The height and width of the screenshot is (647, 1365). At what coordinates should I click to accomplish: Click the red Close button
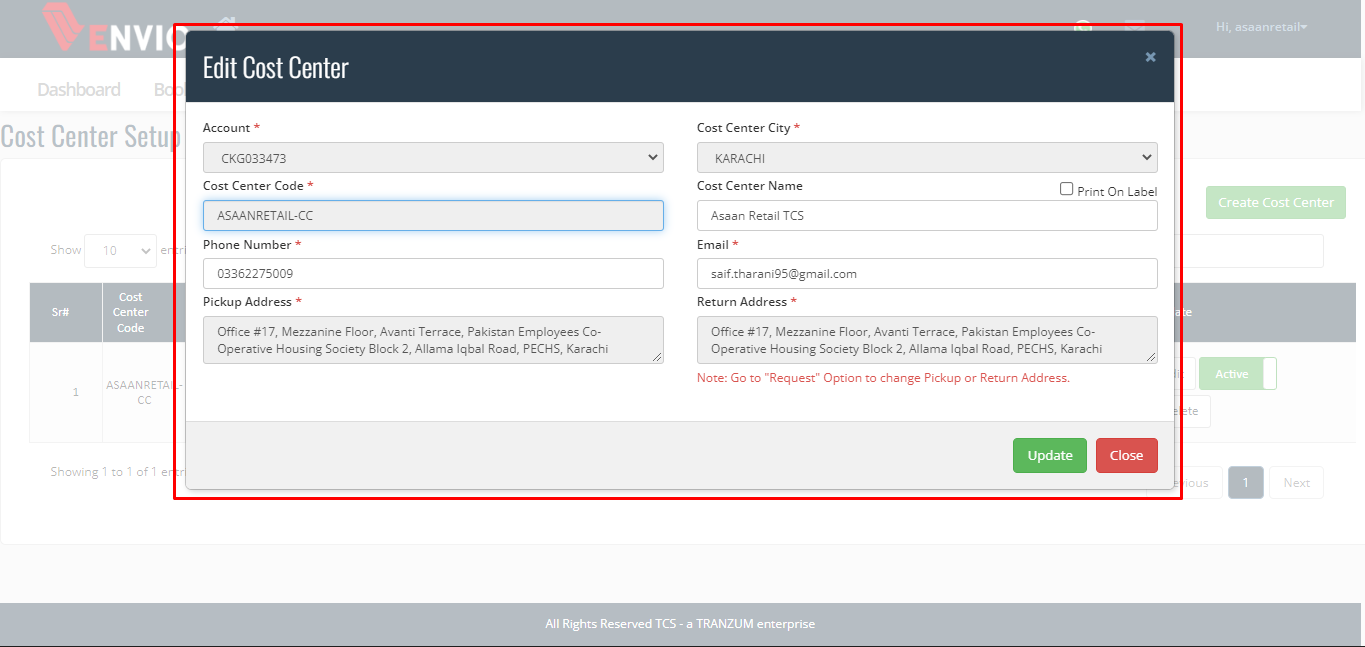tap(1126, 455)
